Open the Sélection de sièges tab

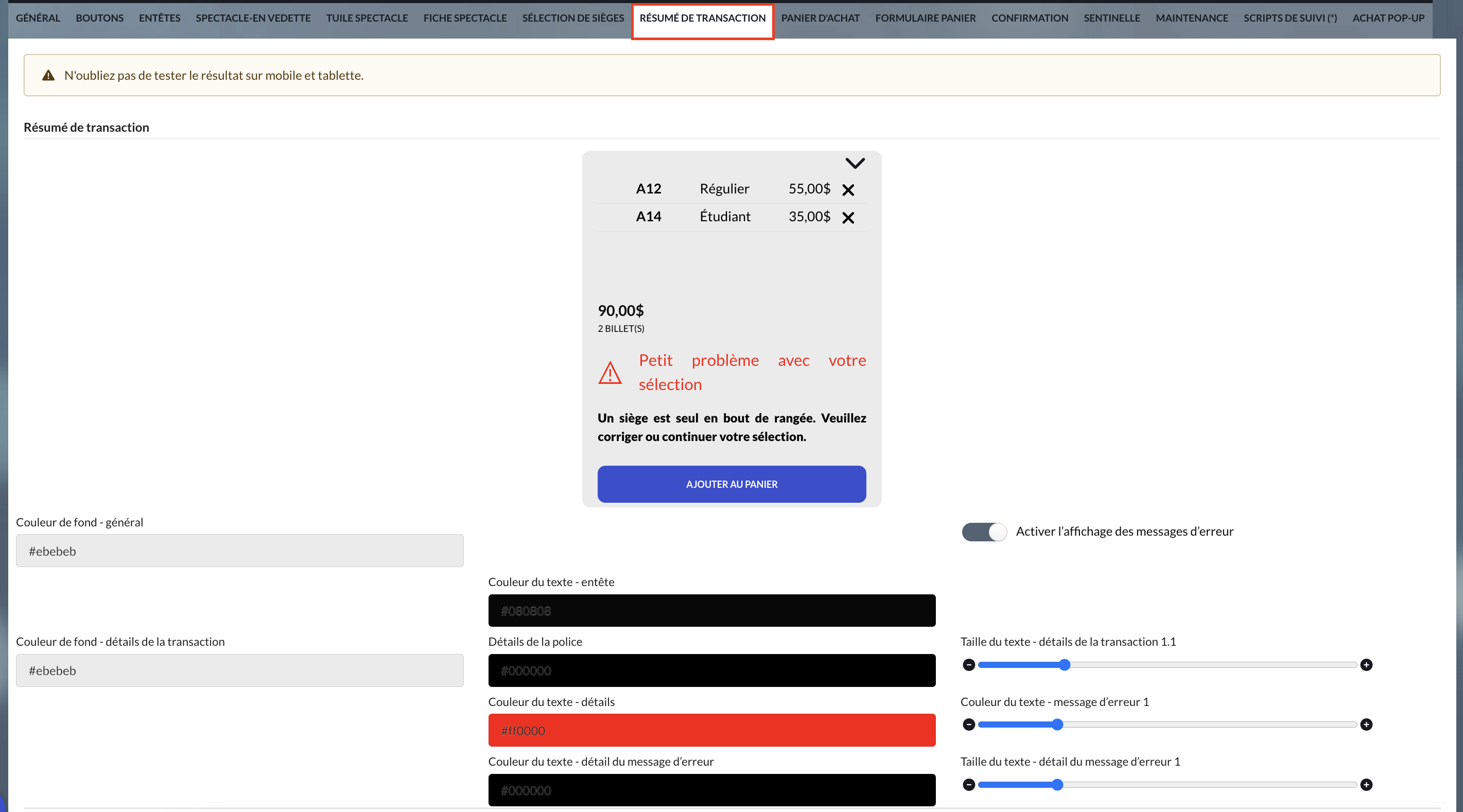tap(573, 18)
